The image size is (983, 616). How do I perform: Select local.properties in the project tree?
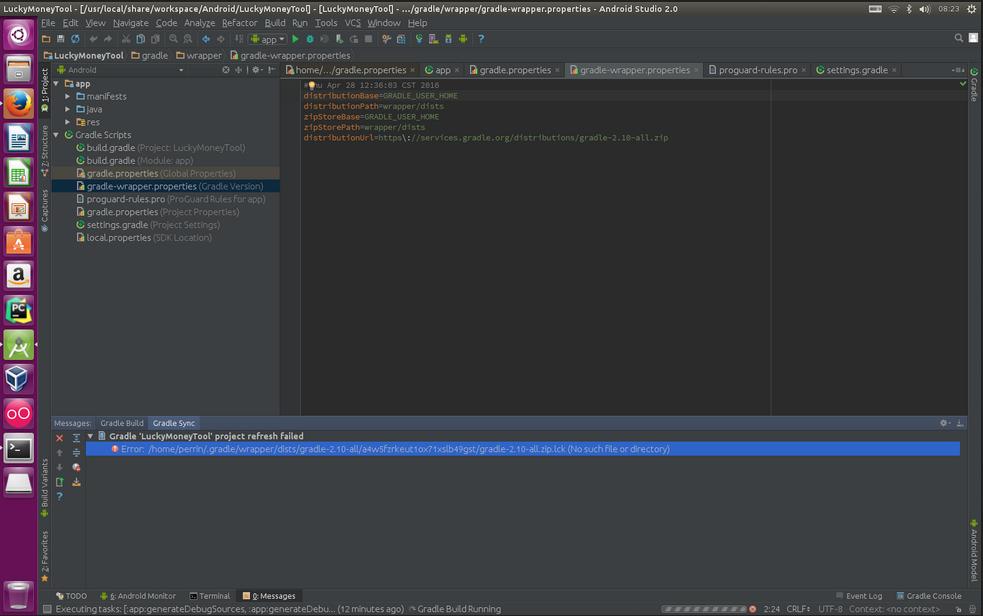click(144, 238)
